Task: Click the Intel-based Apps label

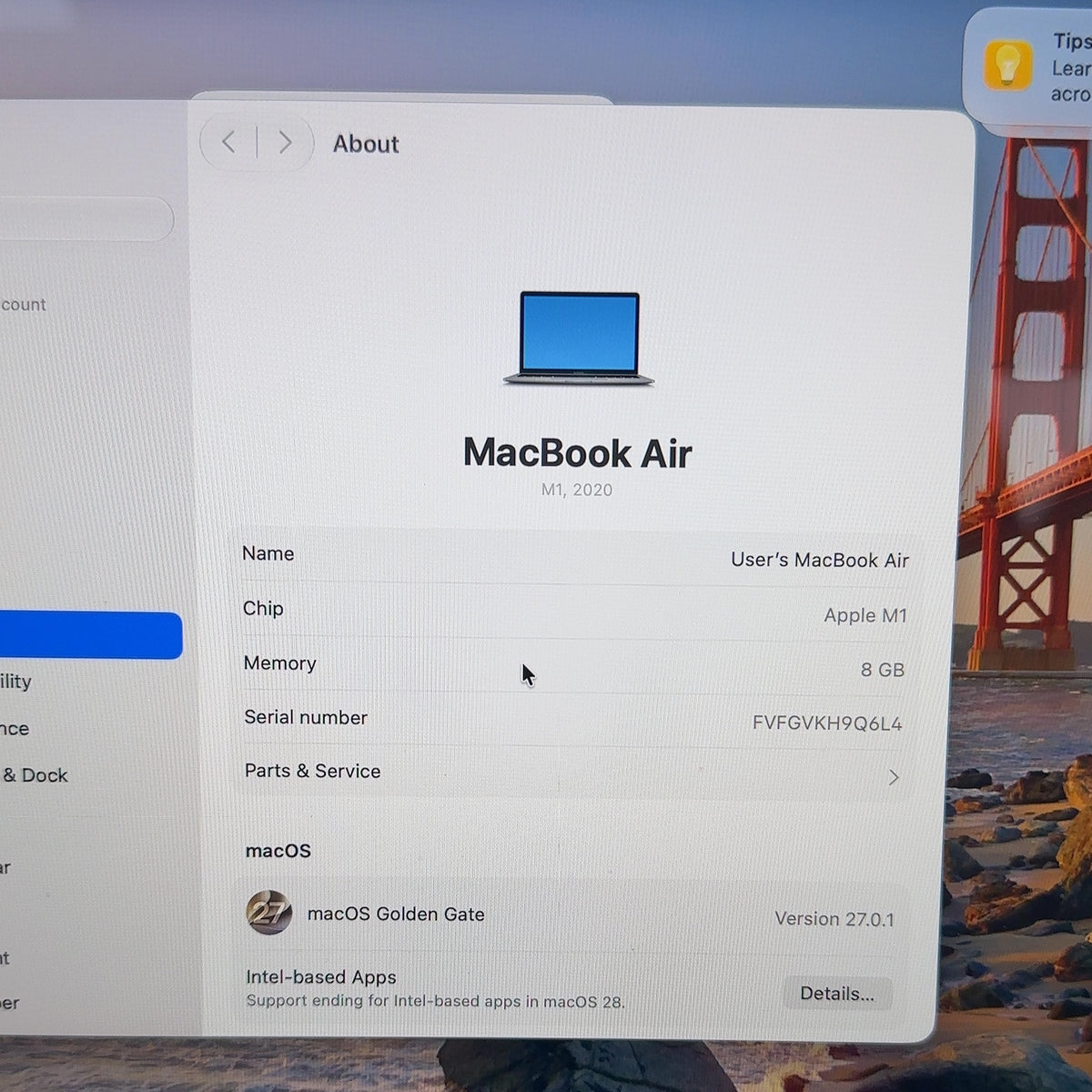Action: pyautogui.click(x=321, y=977)
